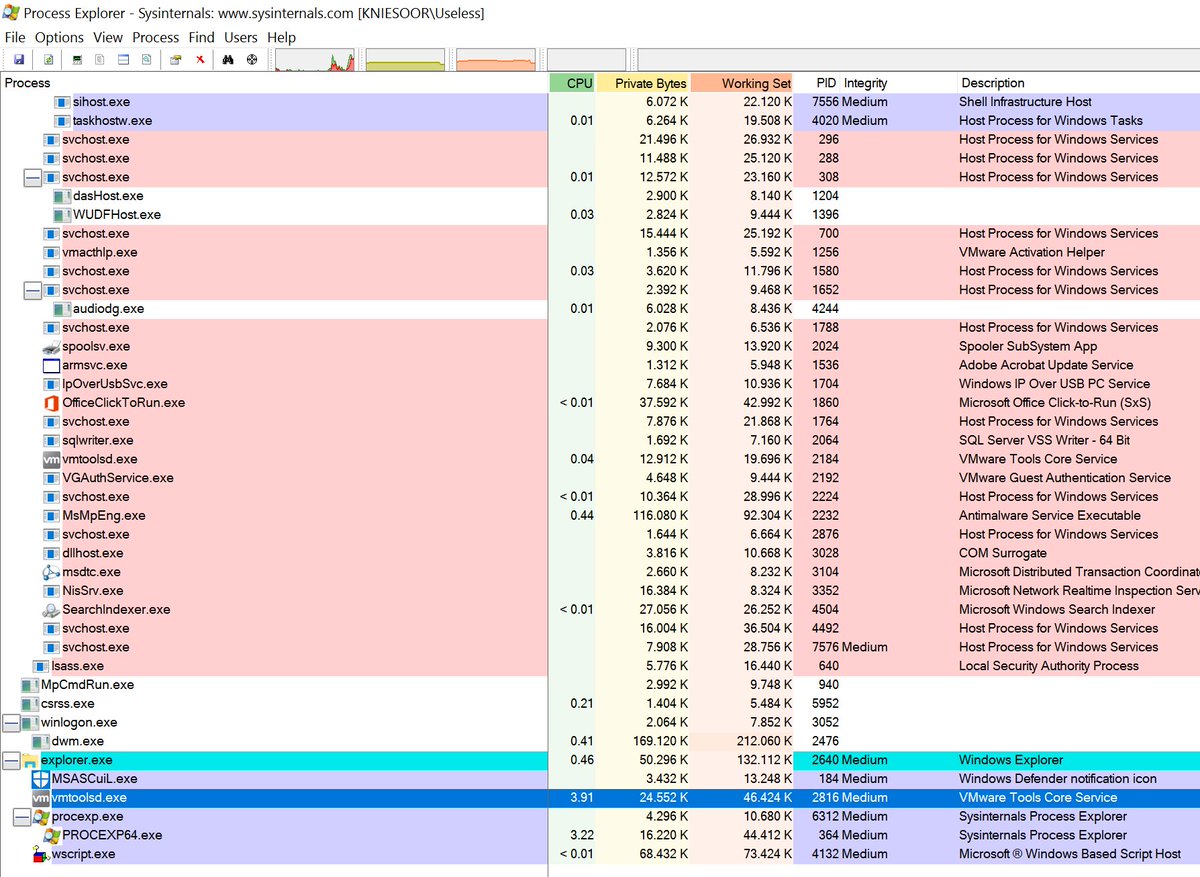
Task: Open System Information toolbar icon
Action: point(76,60)
